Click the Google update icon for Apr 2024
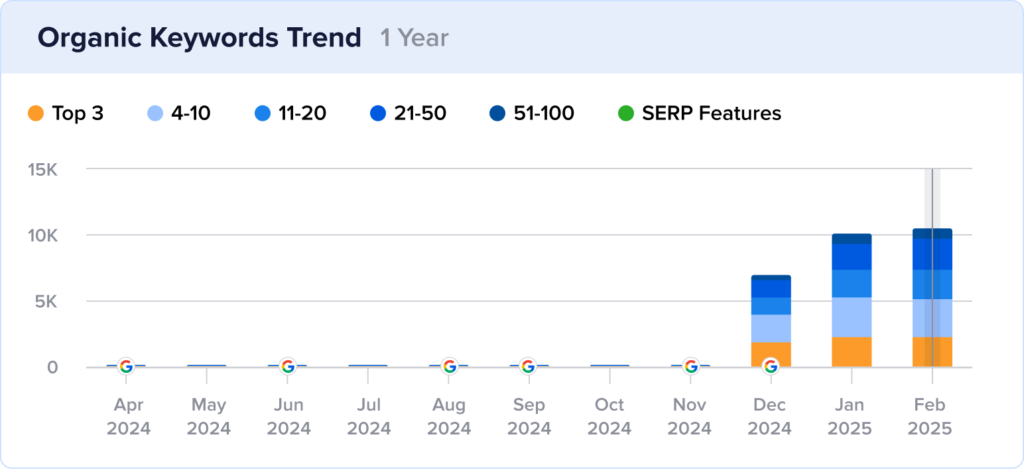The width and height of the screenshot is (1024, 469). click(x=126, y=366)
